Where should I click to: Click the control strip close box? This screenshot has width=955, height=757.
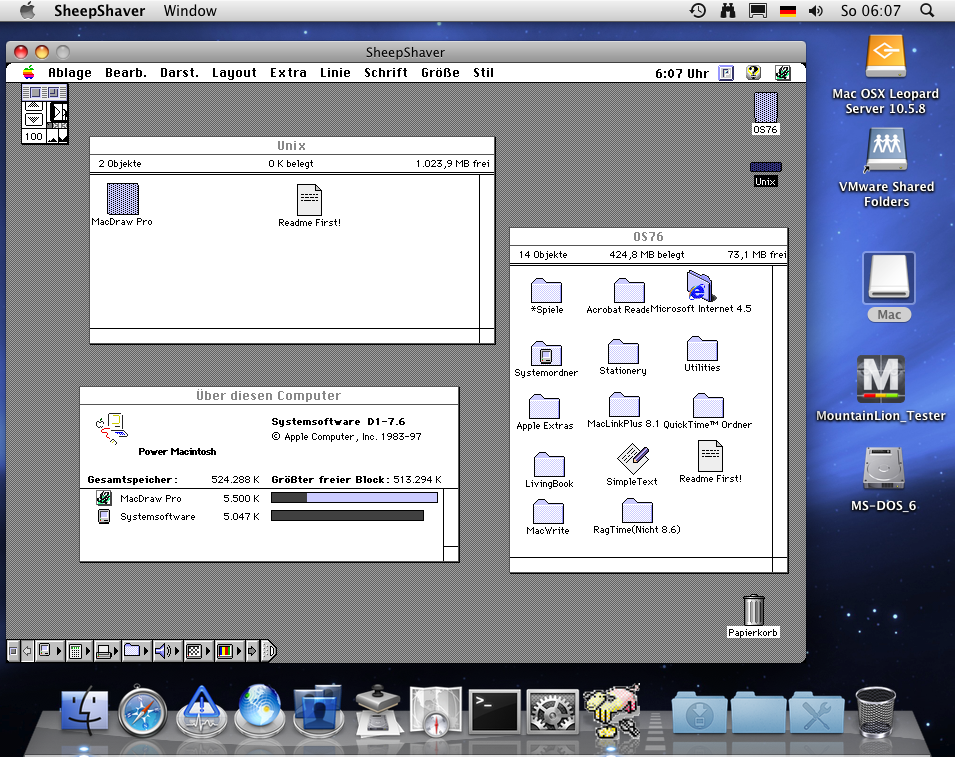13,651
